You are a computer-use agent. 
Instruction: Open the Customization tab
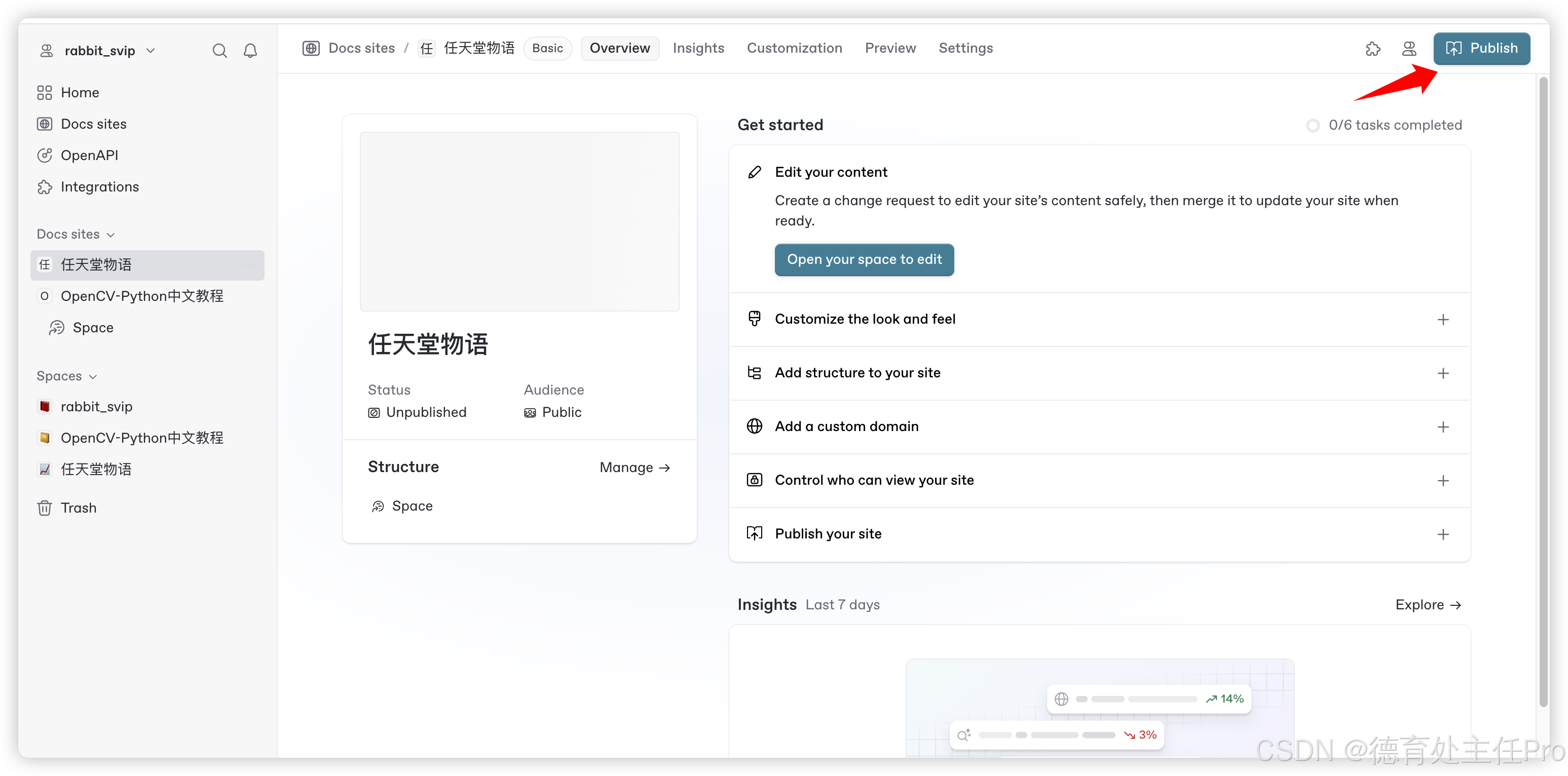point(794,48)
